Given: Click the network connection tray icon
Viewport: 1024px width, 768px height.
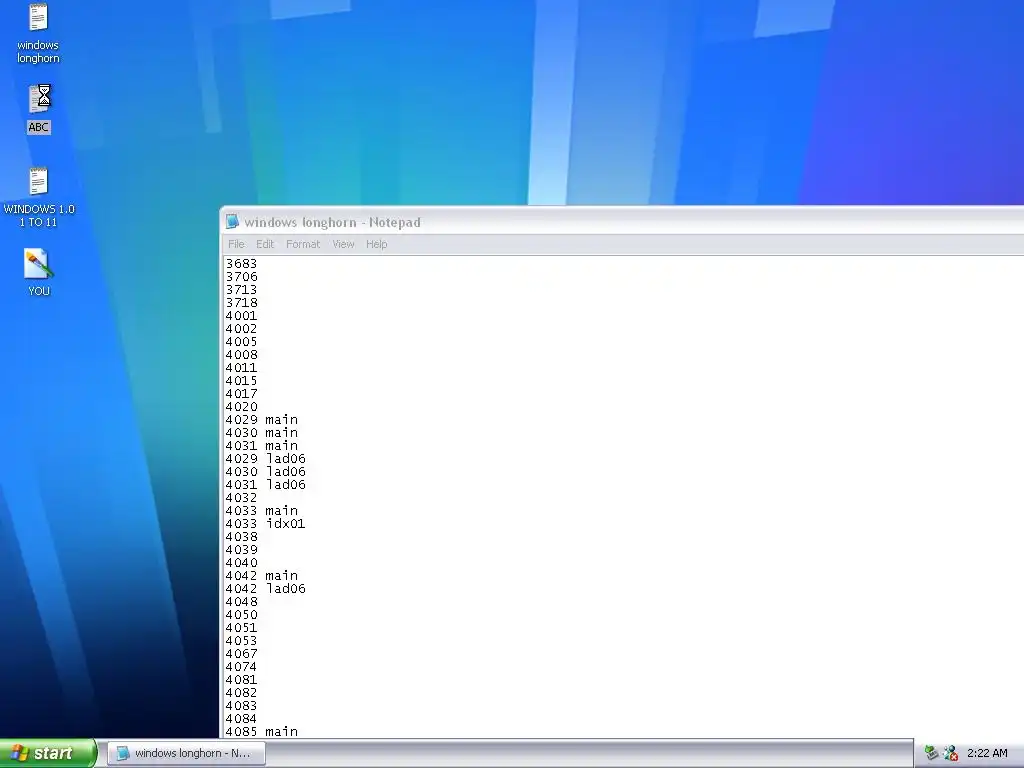Looking at the screenshot, I should (x=931, y=753).
